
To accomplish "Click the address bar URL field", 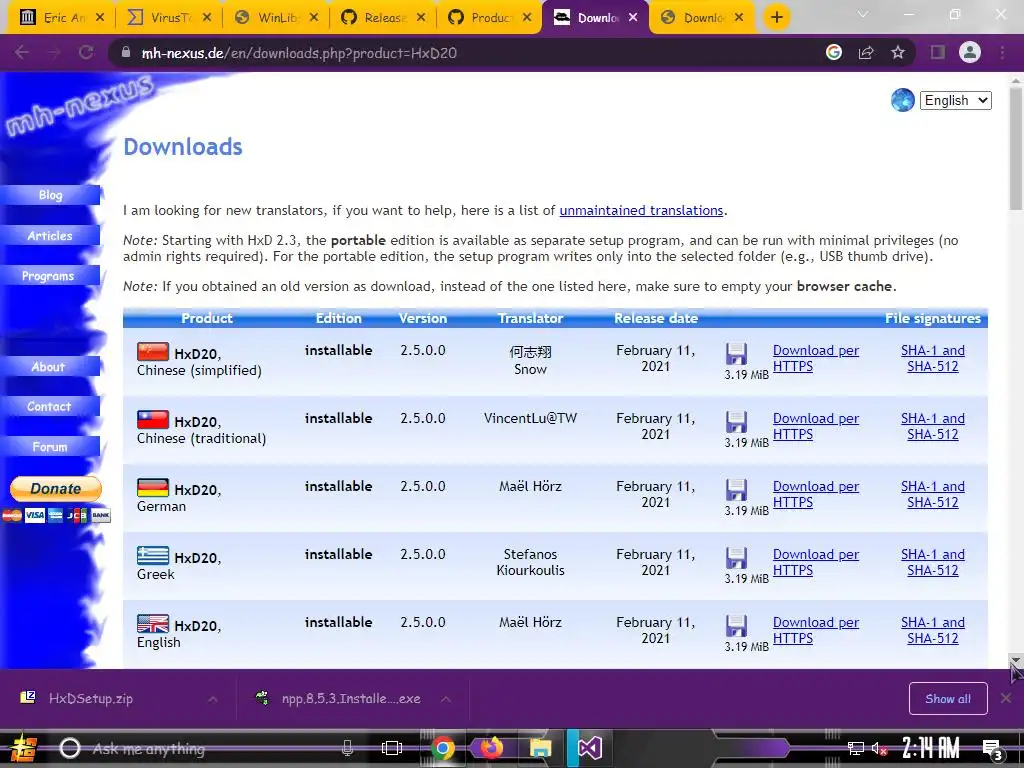I will point(457,53).
